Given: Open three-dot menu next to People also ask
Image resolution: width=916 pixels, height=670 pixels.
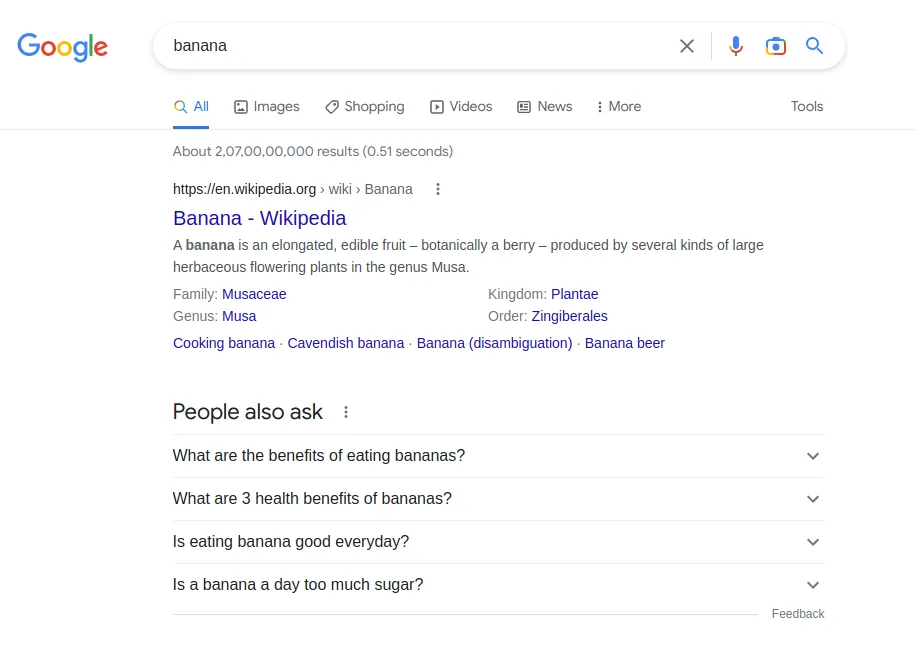Looking at the screenshot, I should tap(346, 412).
